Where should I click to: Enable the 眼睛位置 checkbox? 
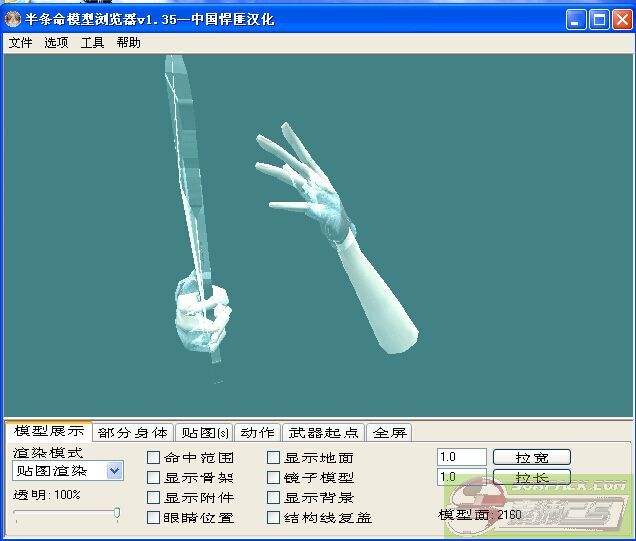153,517
